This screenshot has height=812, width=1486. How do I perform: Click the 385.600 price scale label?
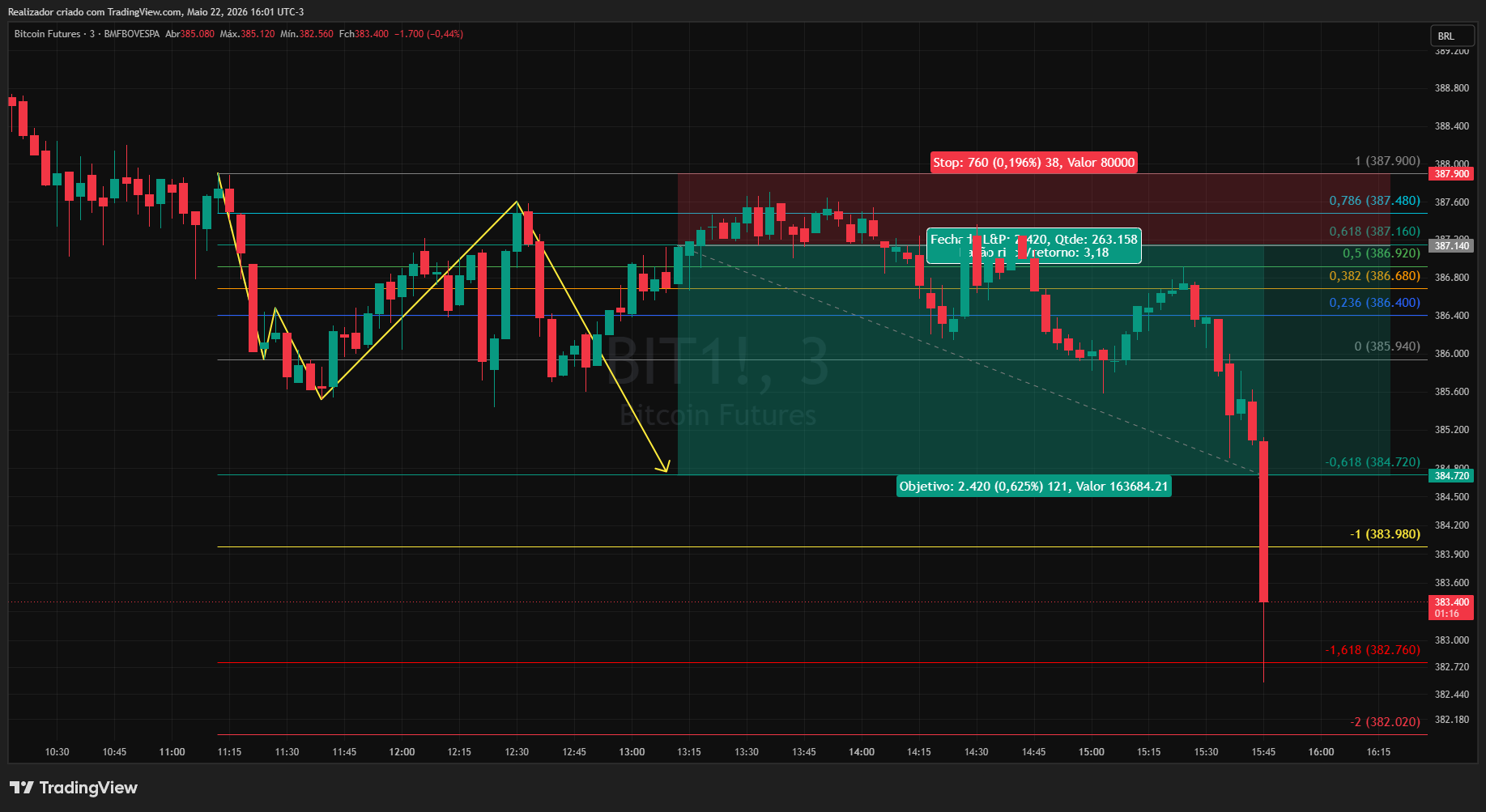point(1451,392)
